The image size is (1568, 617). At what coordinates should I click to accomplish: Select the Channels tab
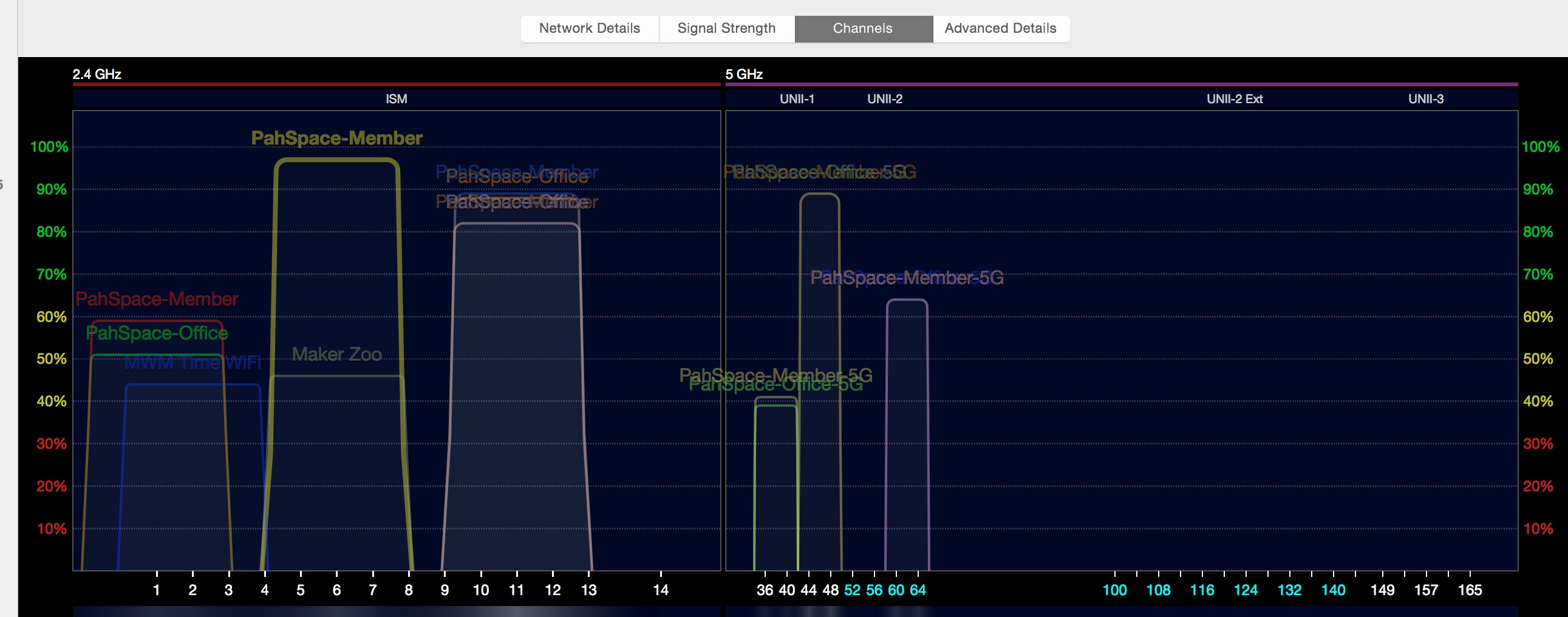(863, 29)
